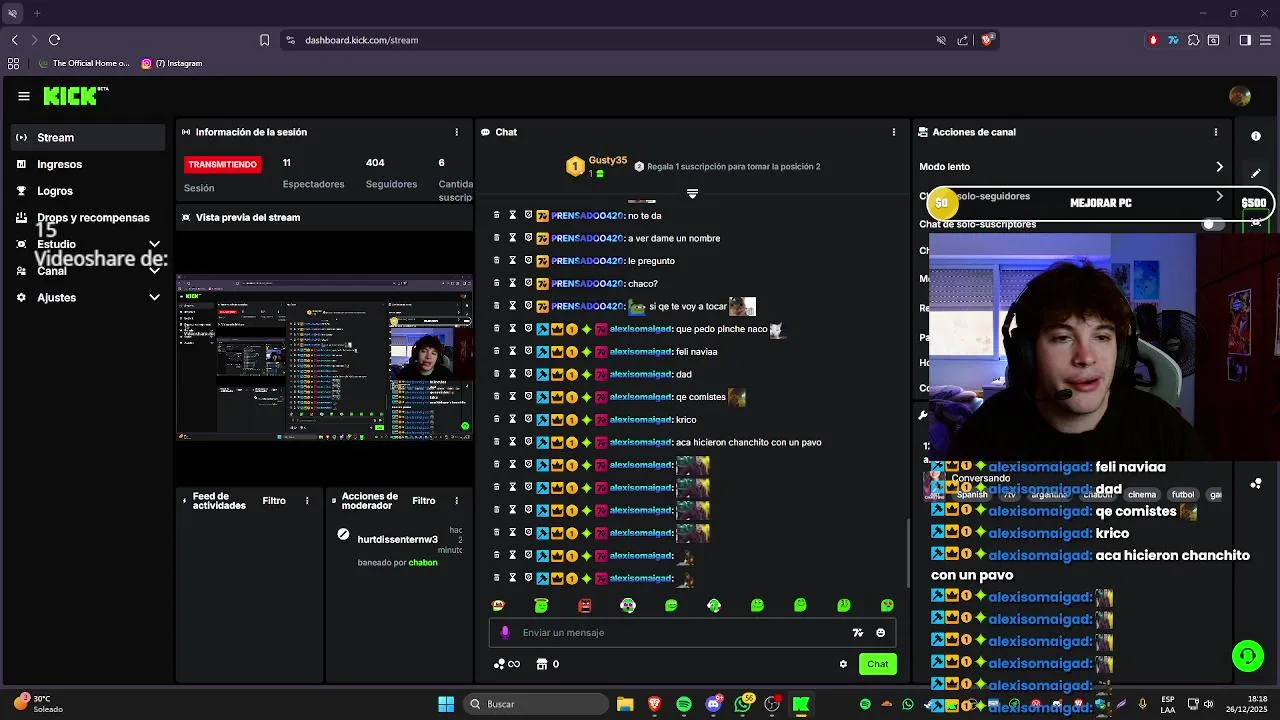Open Spotify from the taskbar
Viewport: 1280px width, 720px height.
(684, 704)
